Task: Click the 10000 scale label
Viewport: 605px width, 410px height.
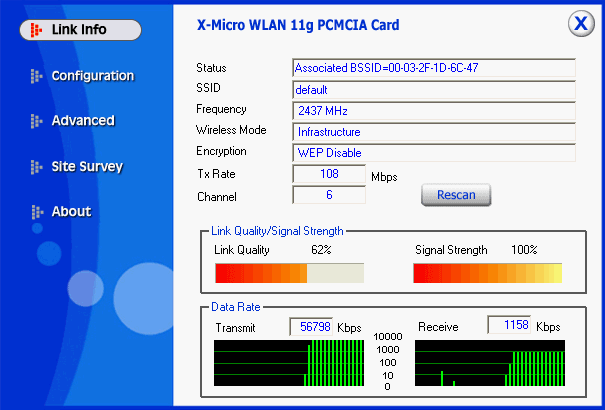Action: tap(388, 337)
